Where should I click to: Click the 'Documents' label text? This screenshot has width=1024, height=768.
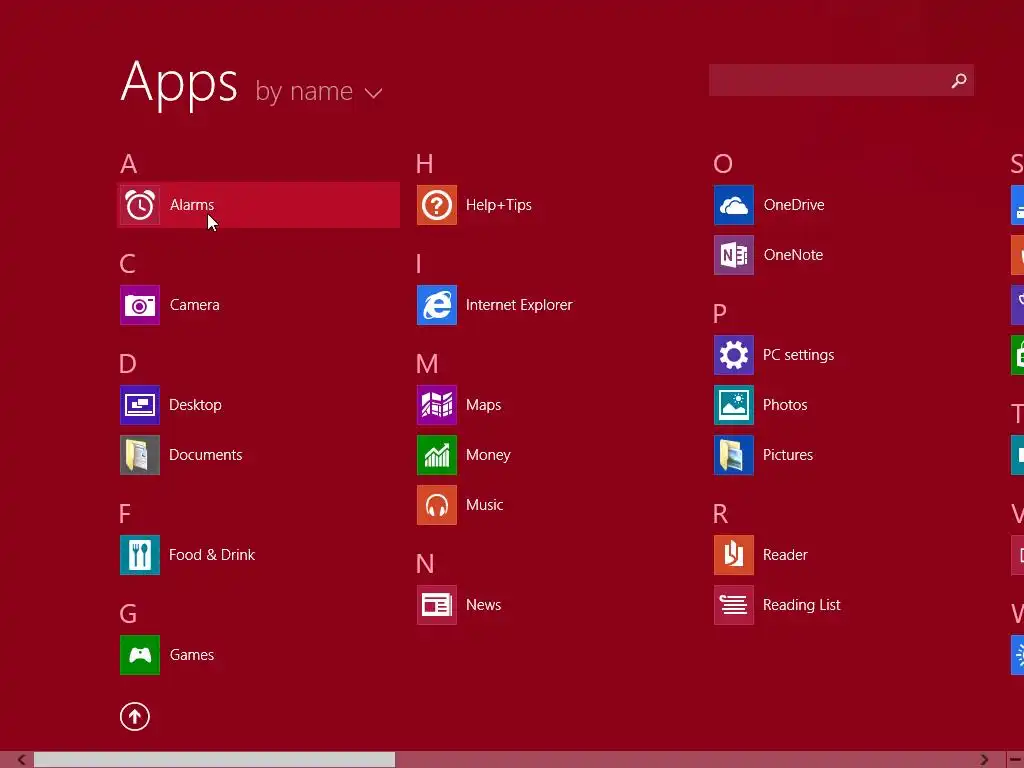click(206, 455)
